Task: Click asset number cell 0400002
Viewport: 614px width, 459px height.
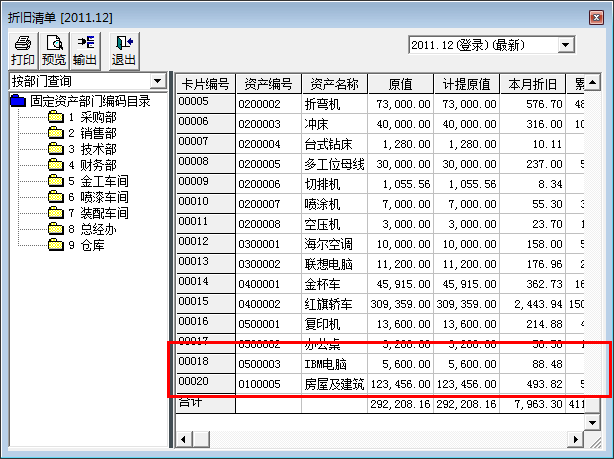Action: coord(268,304)
